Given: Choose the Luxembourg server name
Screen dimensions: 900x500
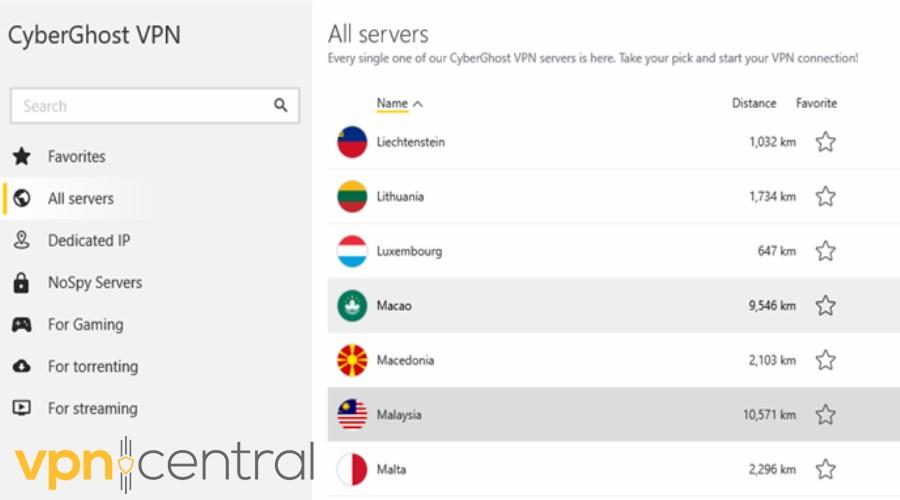Looking at the screenshot, I should click(x=409, y=251).
